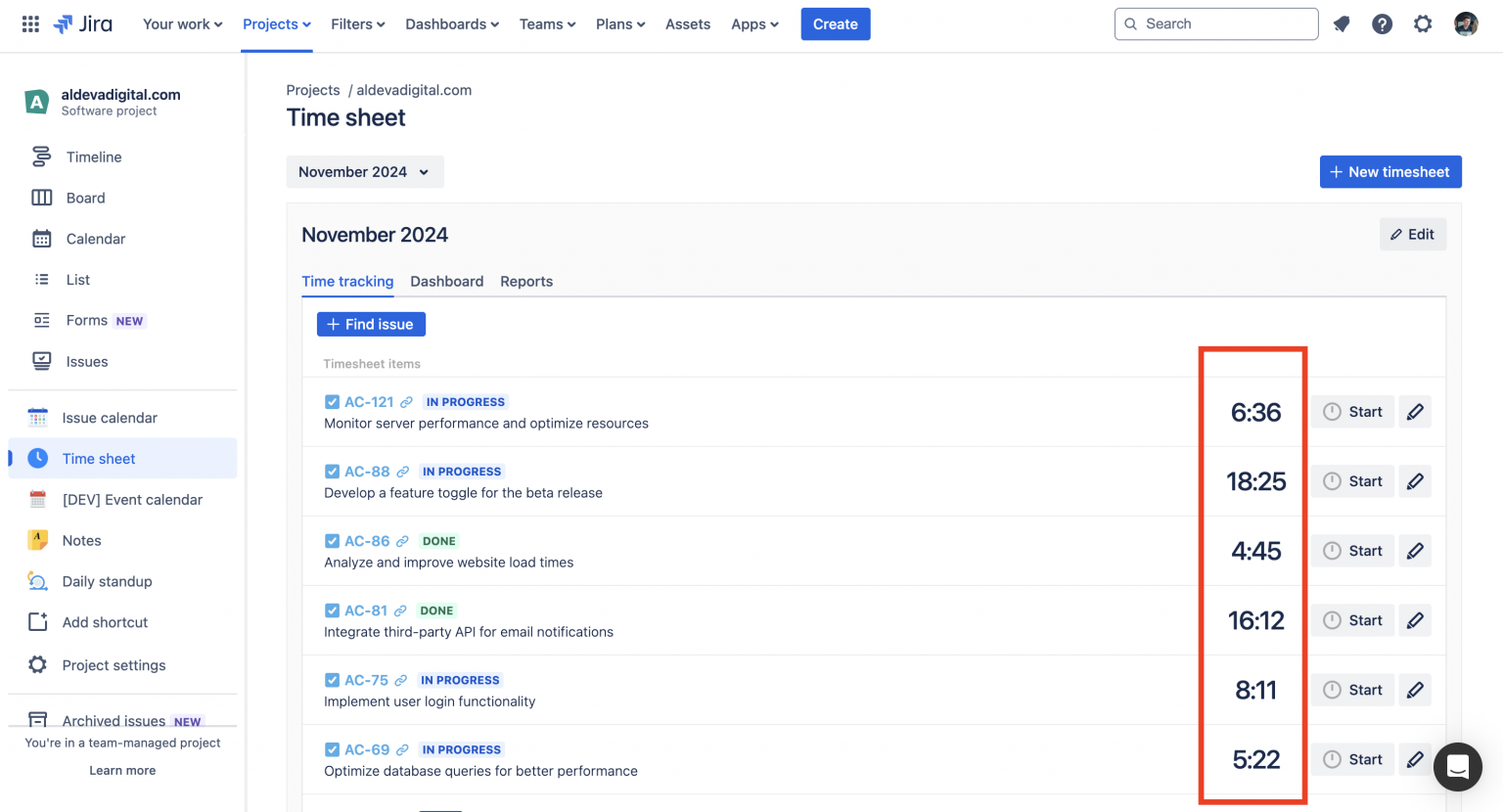Viewport: 1503px width, 812px height.
Task: Start the timer for AC-69
Action: tap(1353, 759)
